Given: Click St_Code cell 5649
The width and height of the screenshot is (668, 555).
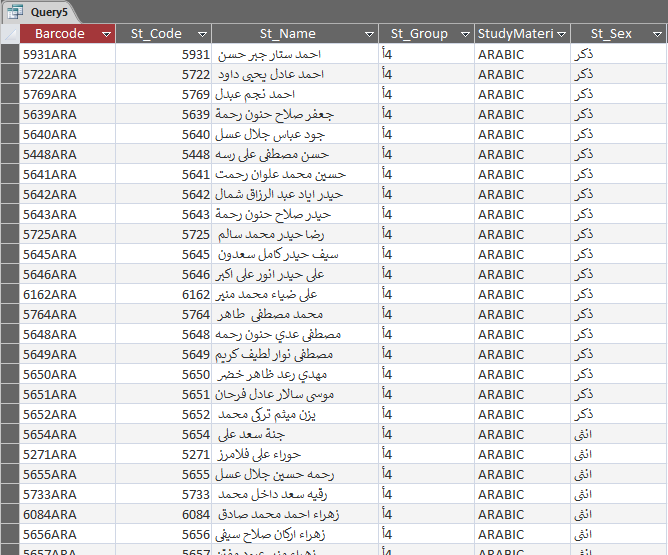Looking at the screenshot, I should click(x=164, y=355).
